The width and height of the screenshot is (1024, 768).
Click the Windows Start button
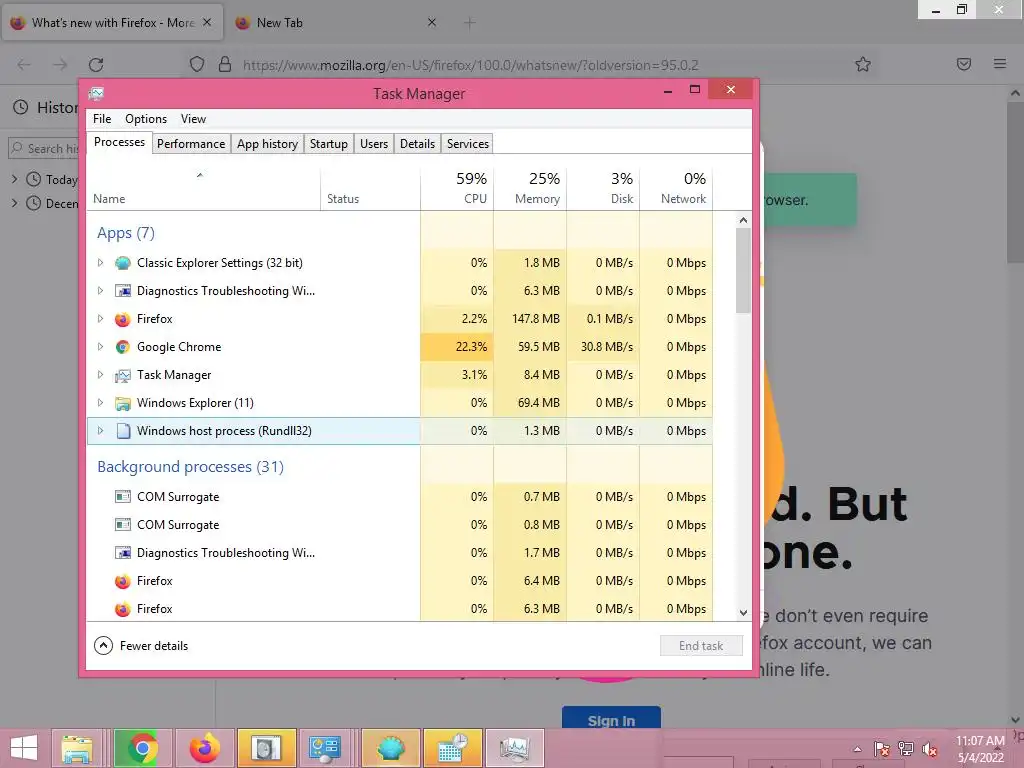coord(24,748)
